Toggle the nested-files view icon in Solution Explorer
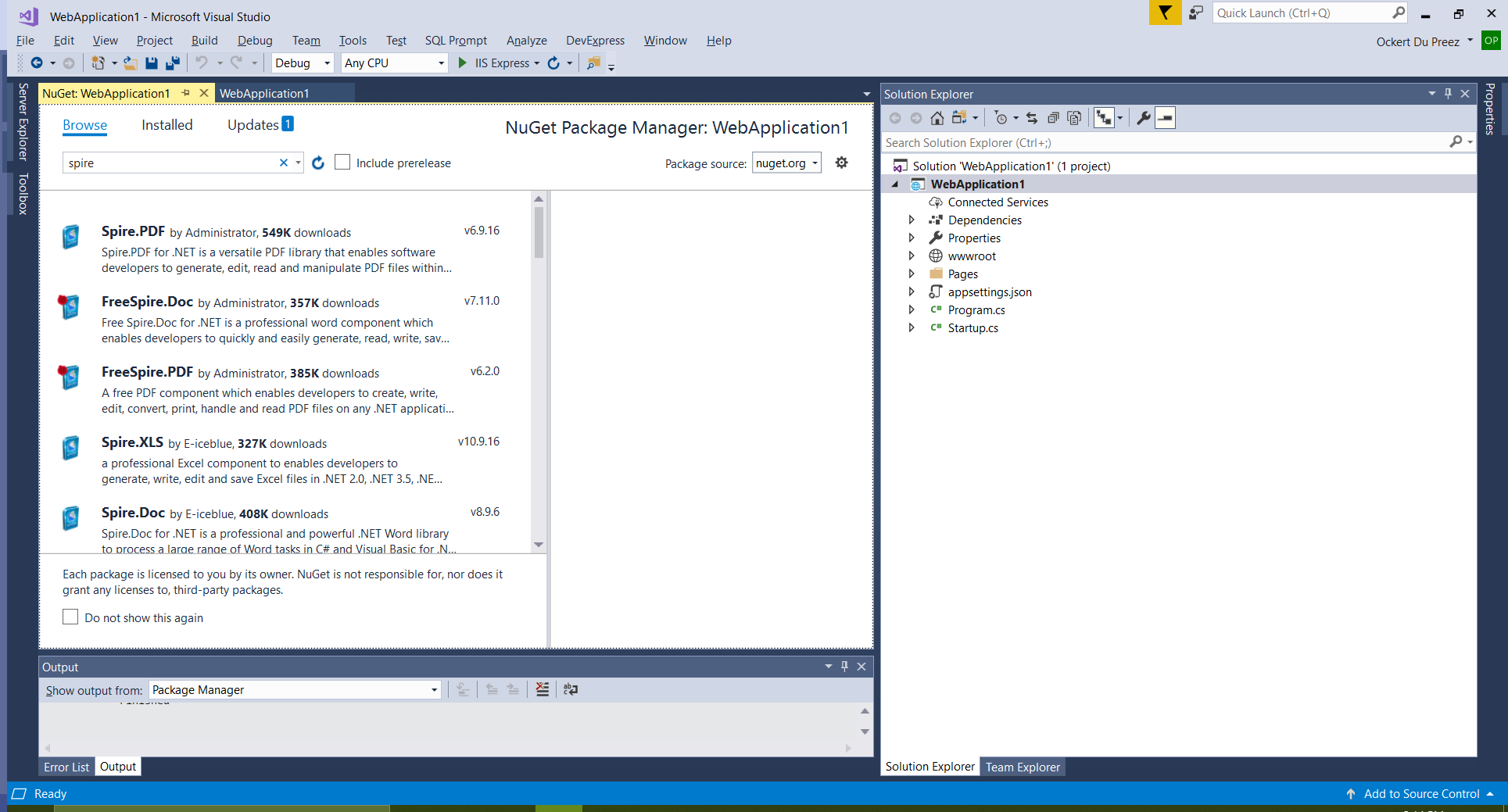The image size is (1508, 812). click(x=1104, y=118)
